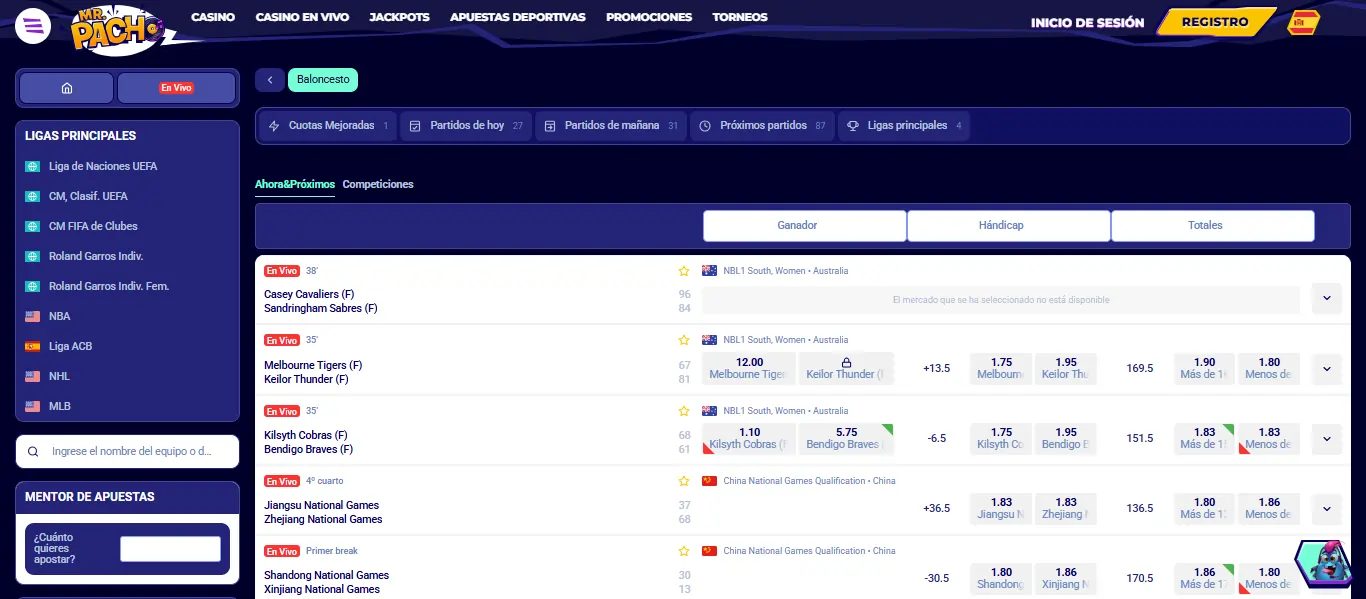
Task: Favorite the Shandong National Games match star
Action: pyautogui.click(x=684, y=551)
